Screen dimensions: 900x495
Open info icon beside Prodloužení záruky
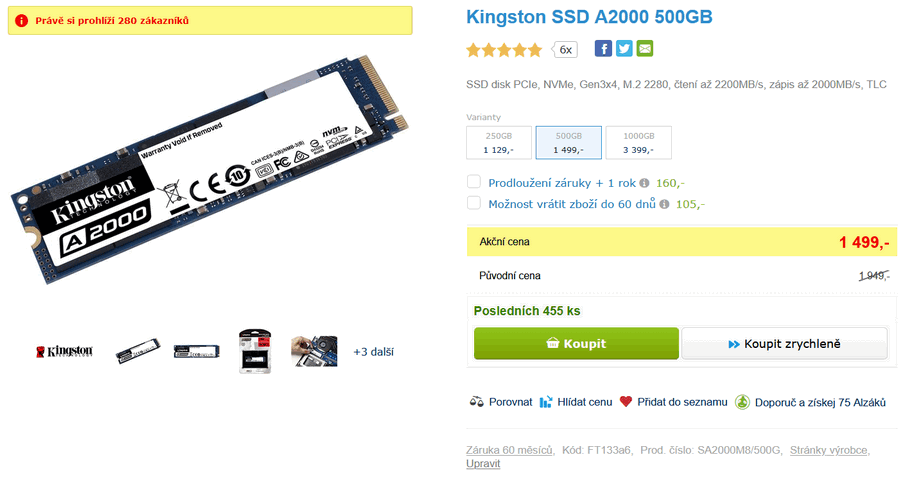pyautogui.click(x=645, y=183)
